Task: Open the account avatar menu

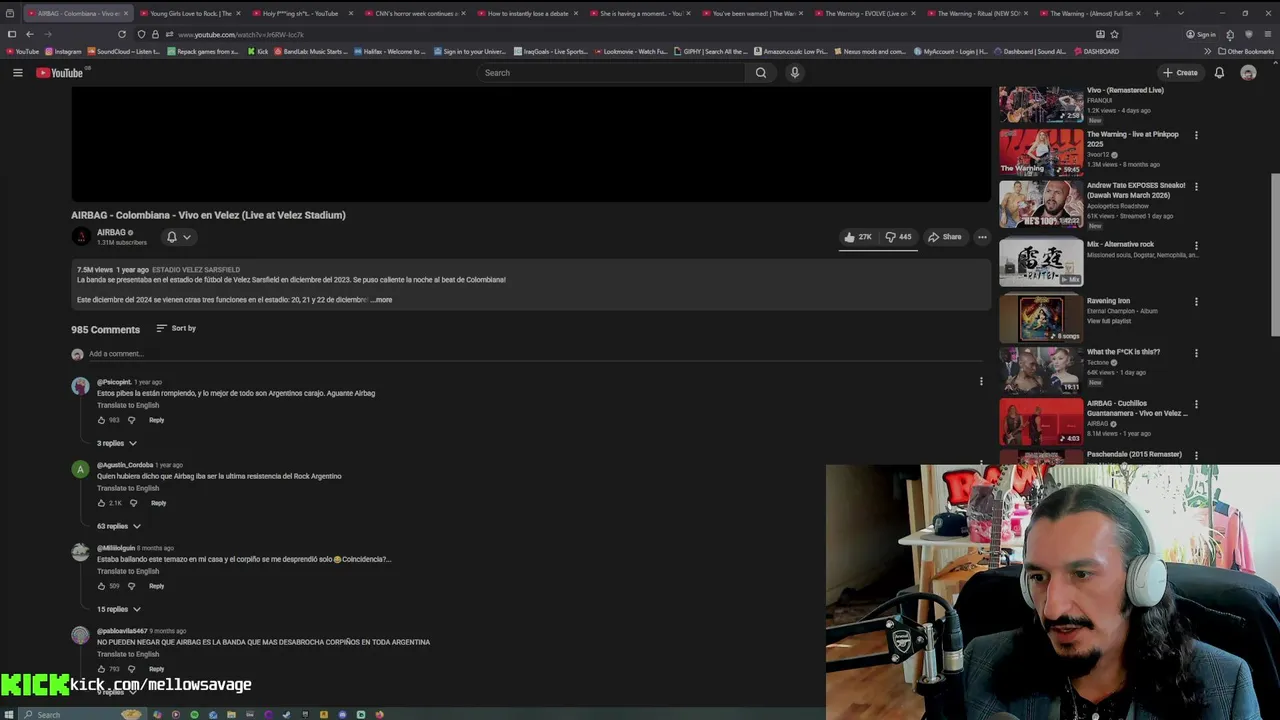Action: click(x=1248, y=72)
